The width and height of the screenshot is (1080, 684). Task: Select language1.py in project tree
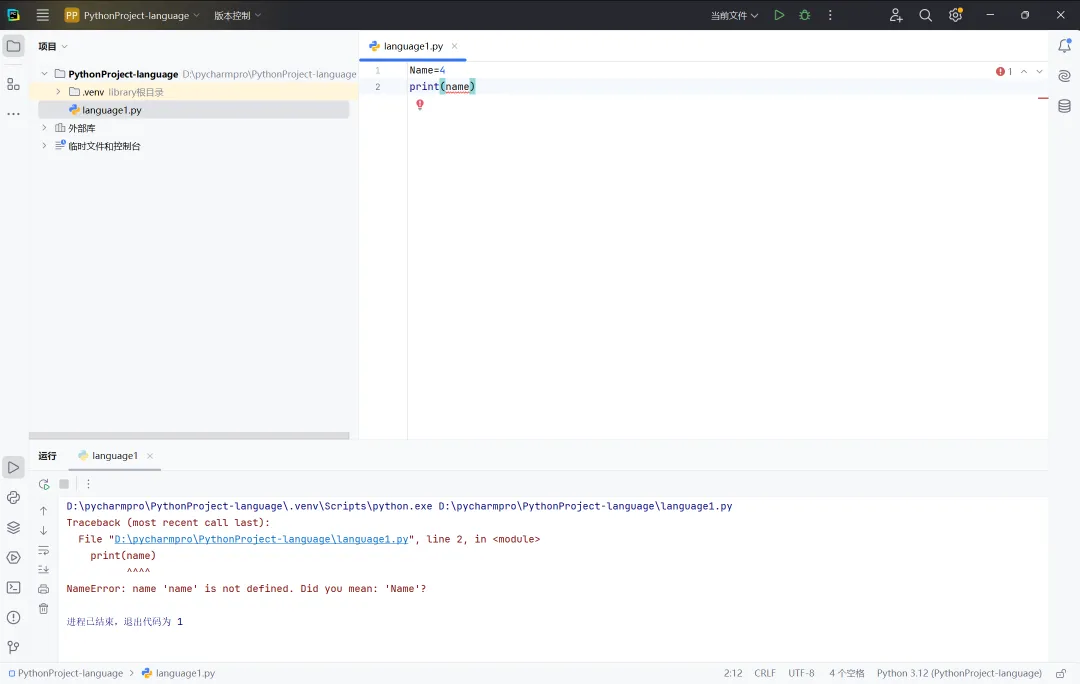click(194, 110)
